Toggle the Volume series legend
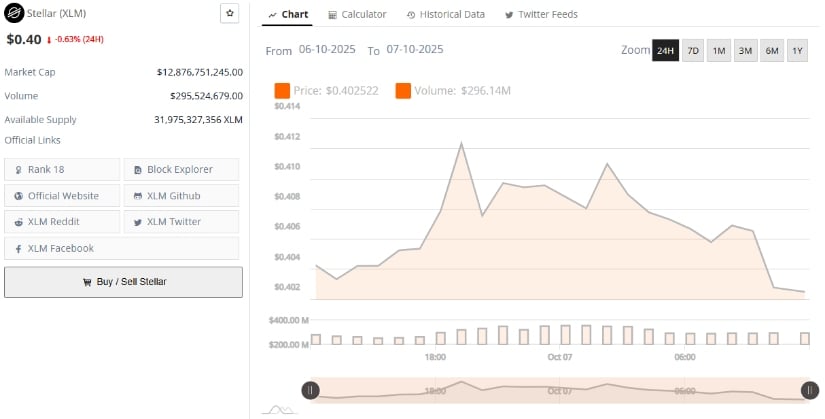825x419 pixels. tap(453, 91)
